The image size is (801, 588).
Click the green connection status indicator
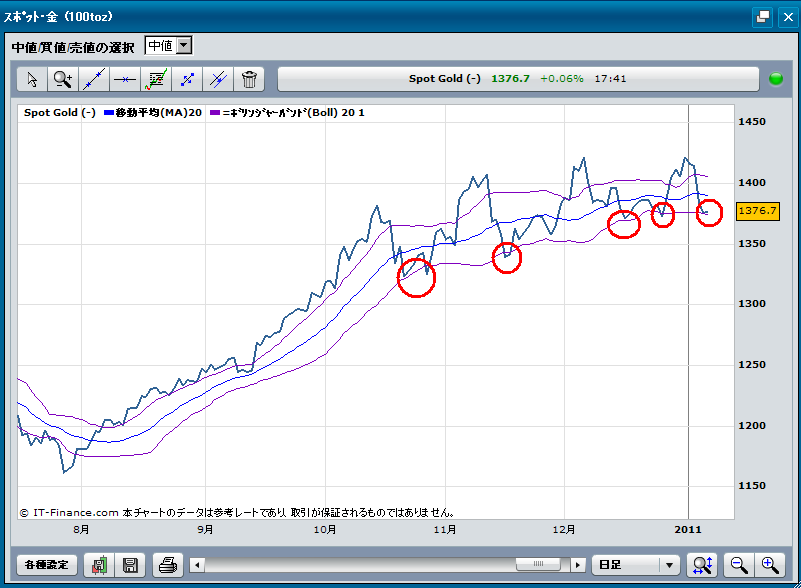775,79
